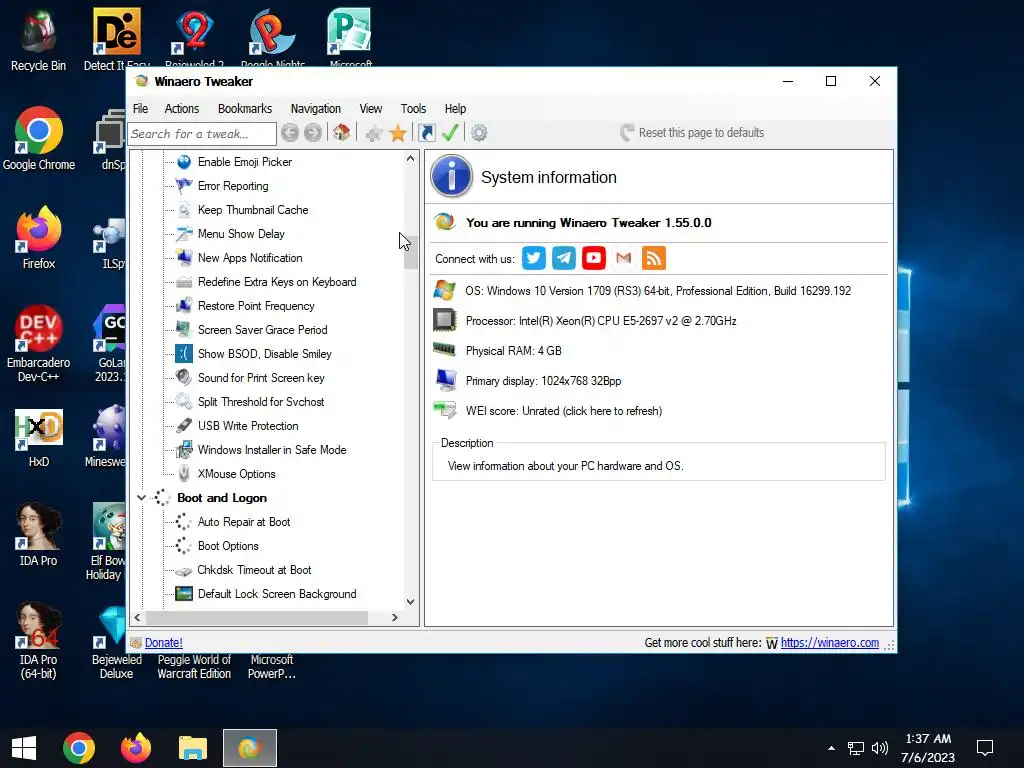Click the back navigation arrow in toolbar

290,133
